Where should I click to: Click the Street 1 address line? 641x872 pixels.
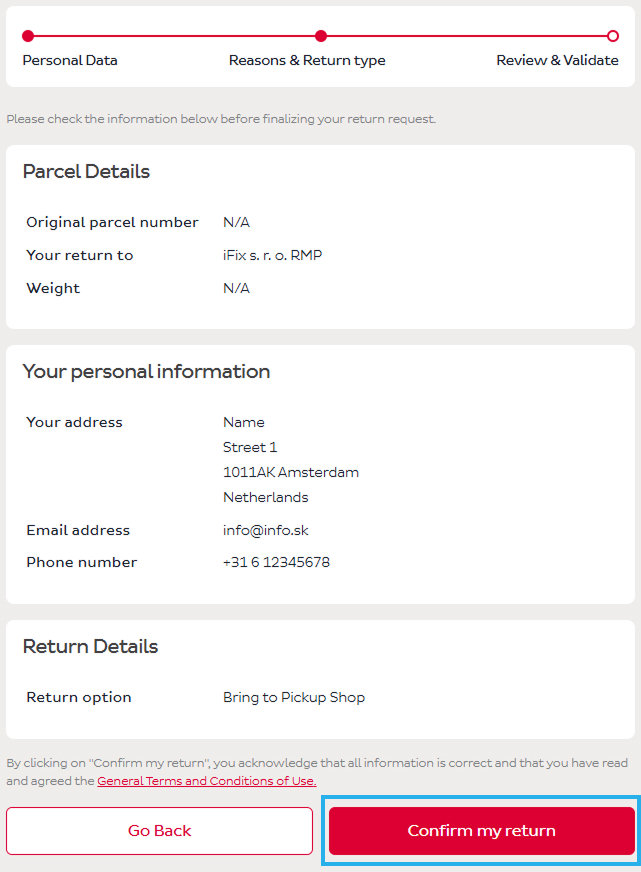[250, 447]
